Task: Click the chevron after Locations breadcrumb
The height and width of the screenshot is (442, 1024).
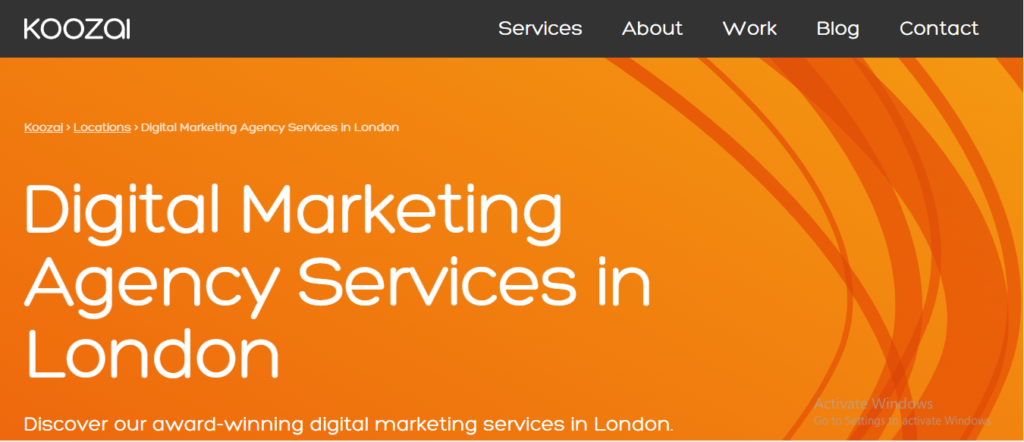Action: coord(136,127)
